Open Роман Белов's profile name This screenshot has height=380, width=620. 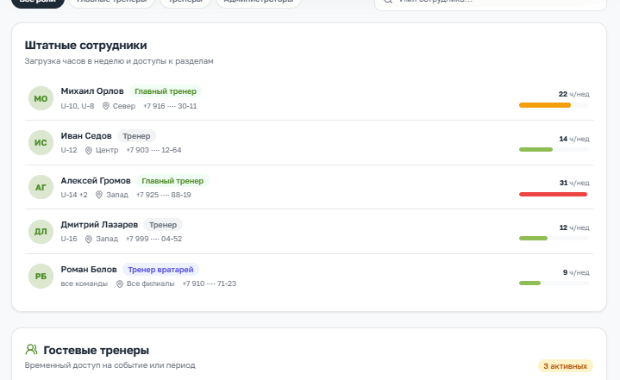click(89, 269)
